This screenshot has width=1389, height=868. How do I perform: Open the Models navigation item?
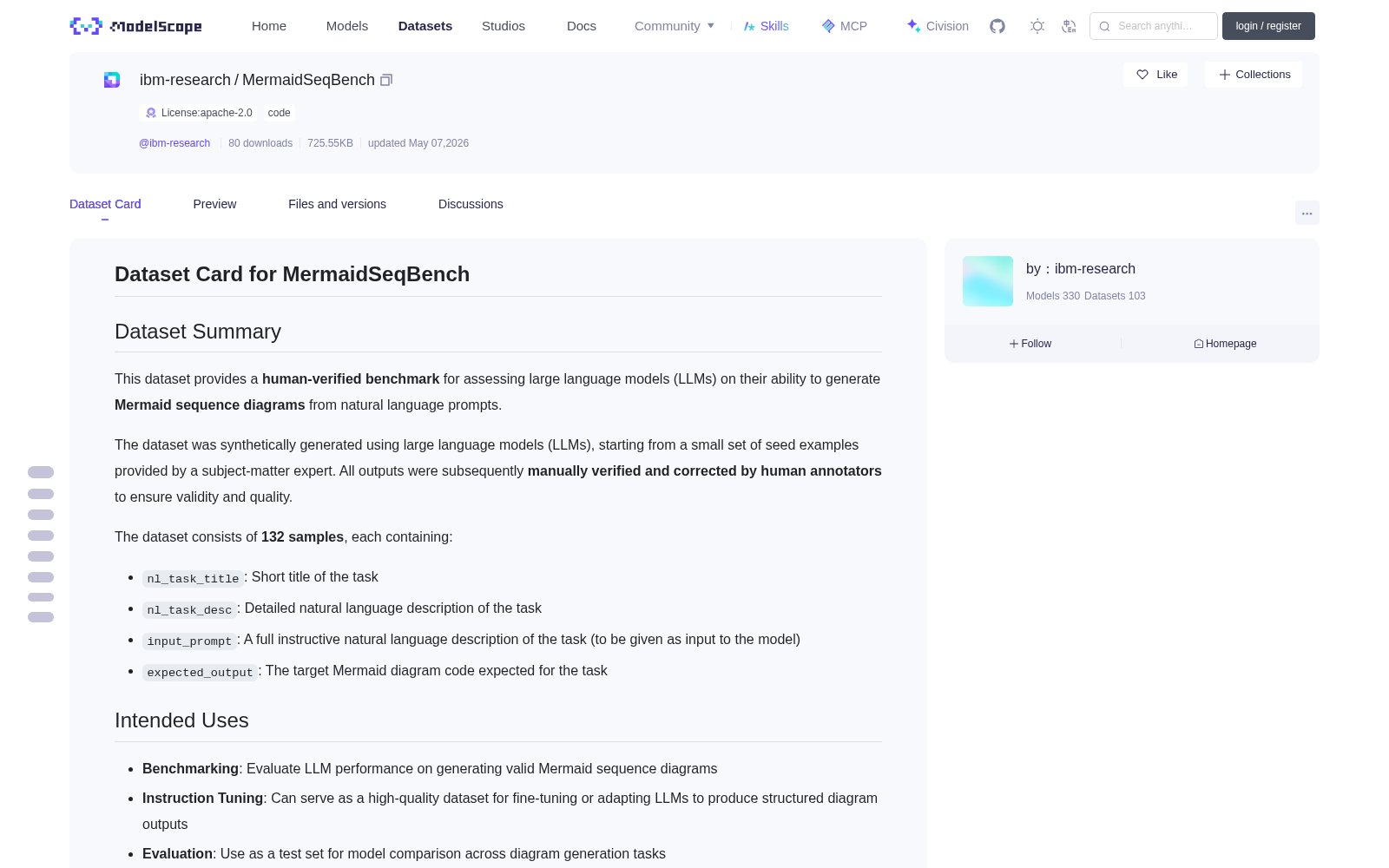[x=347, y=26]
